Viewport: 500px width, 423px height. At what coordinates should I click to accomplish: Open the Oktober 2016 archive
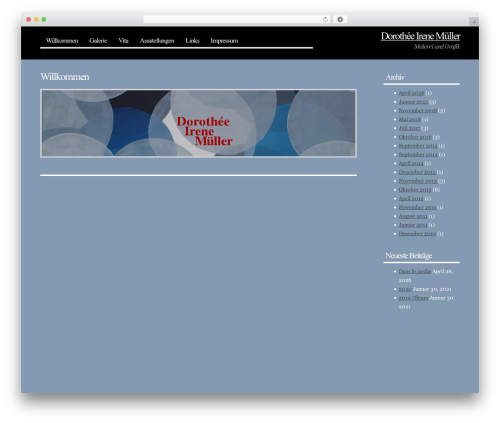pyautogui.click(x=415, y=137)
